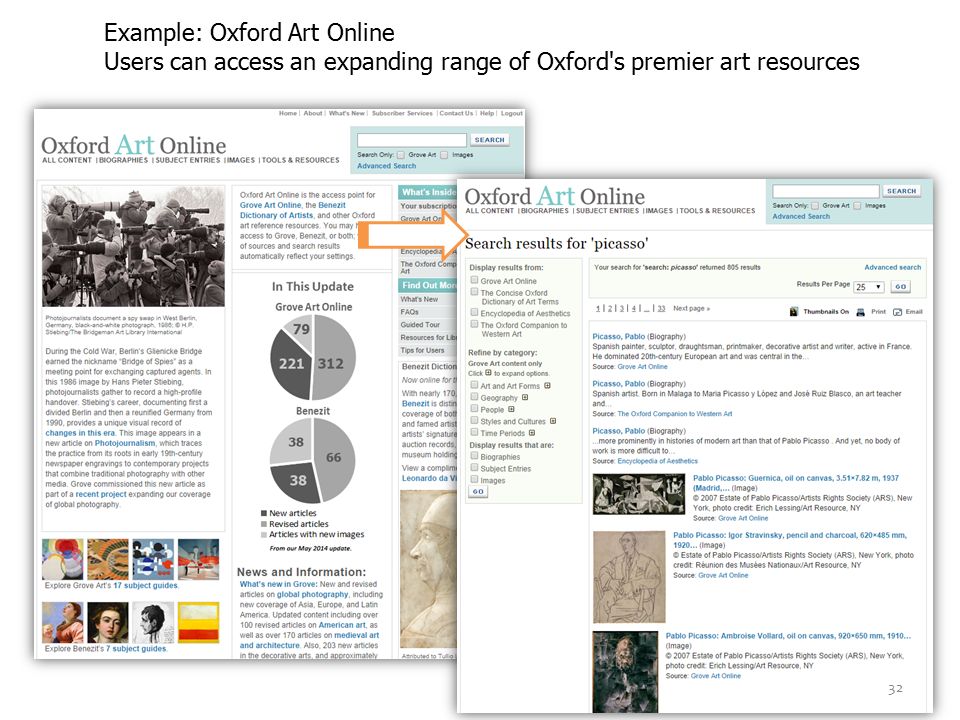Check Concise Oxford Dictionary of Art Terms
This screenshot has height=720, width=960.
474,292
